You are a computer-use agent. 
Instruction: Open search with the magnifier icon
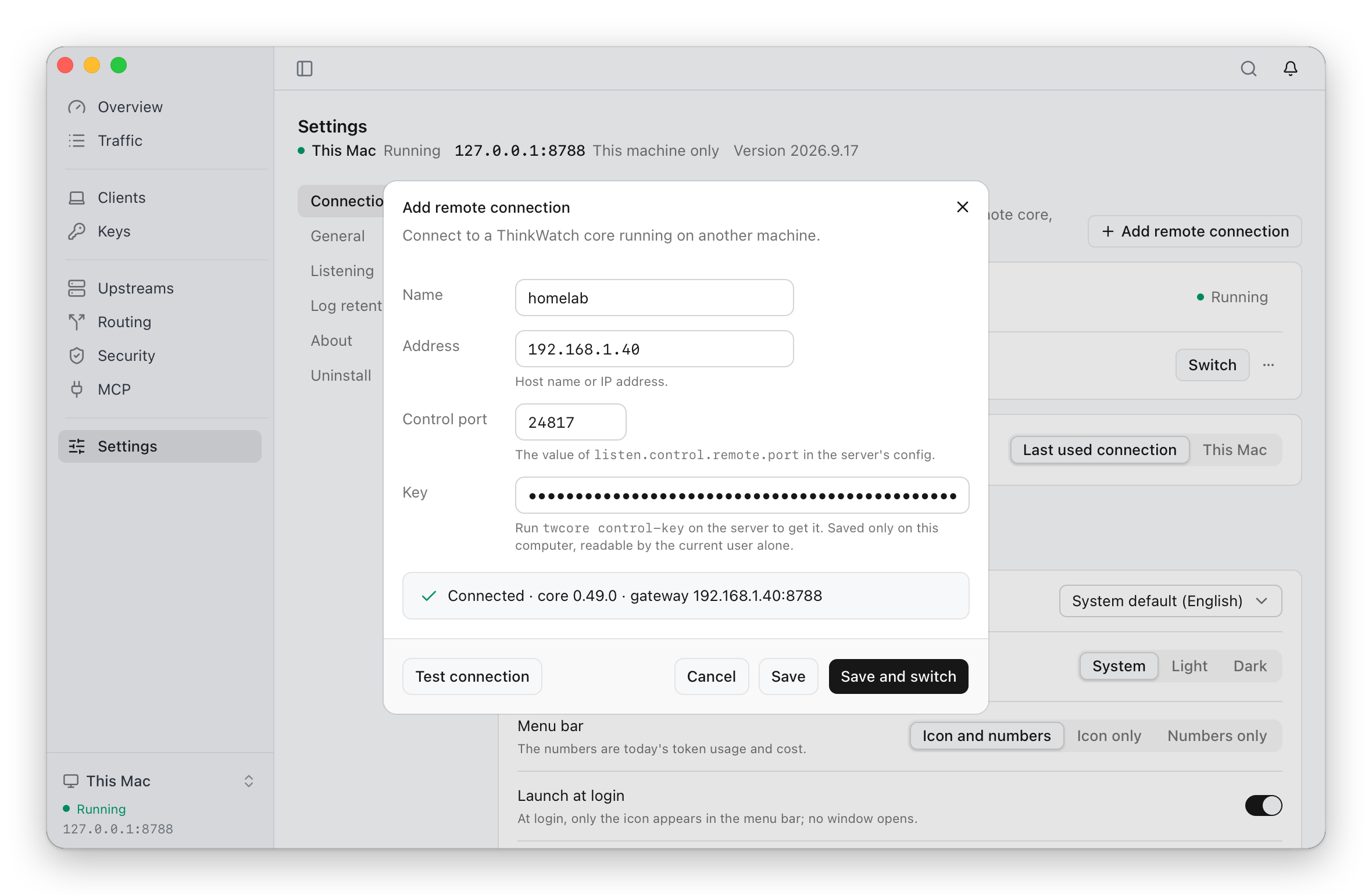click(1248, 69)
